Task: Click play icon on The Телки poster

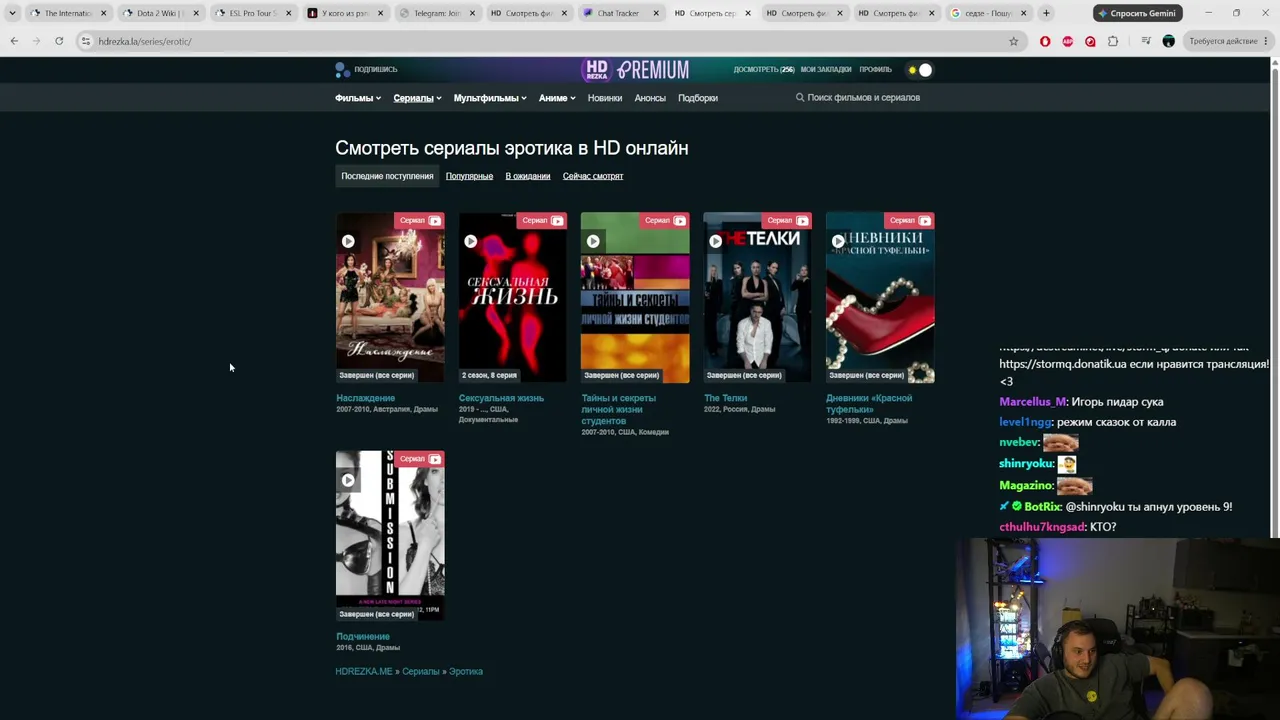Action: click(x=715, y=241)
